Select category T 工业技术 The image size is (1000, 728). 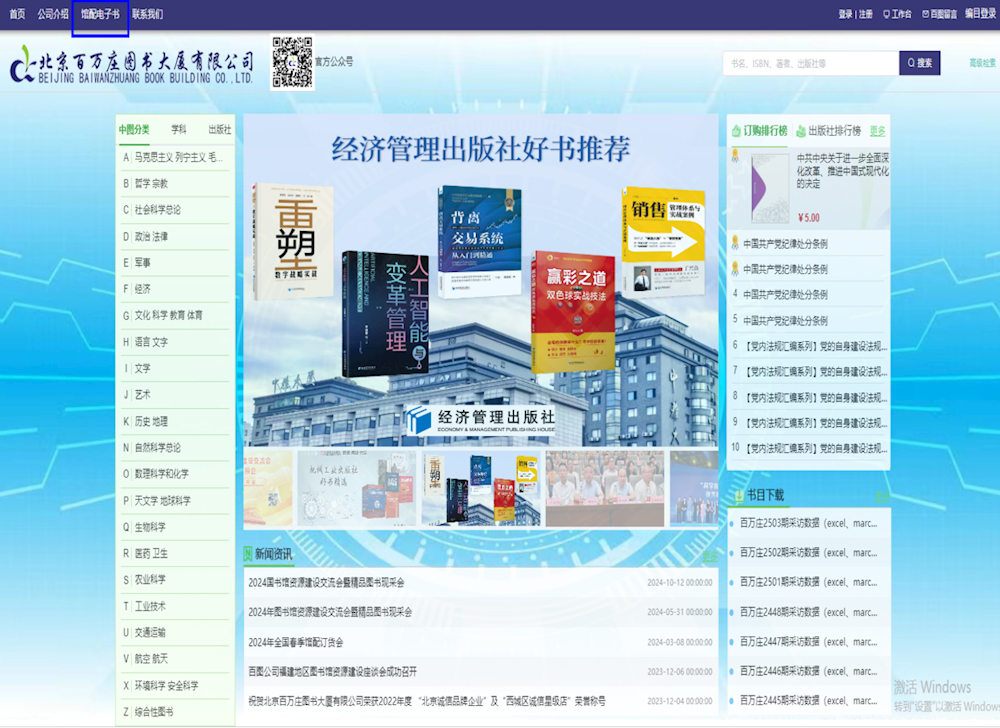[x=175, y=606]
